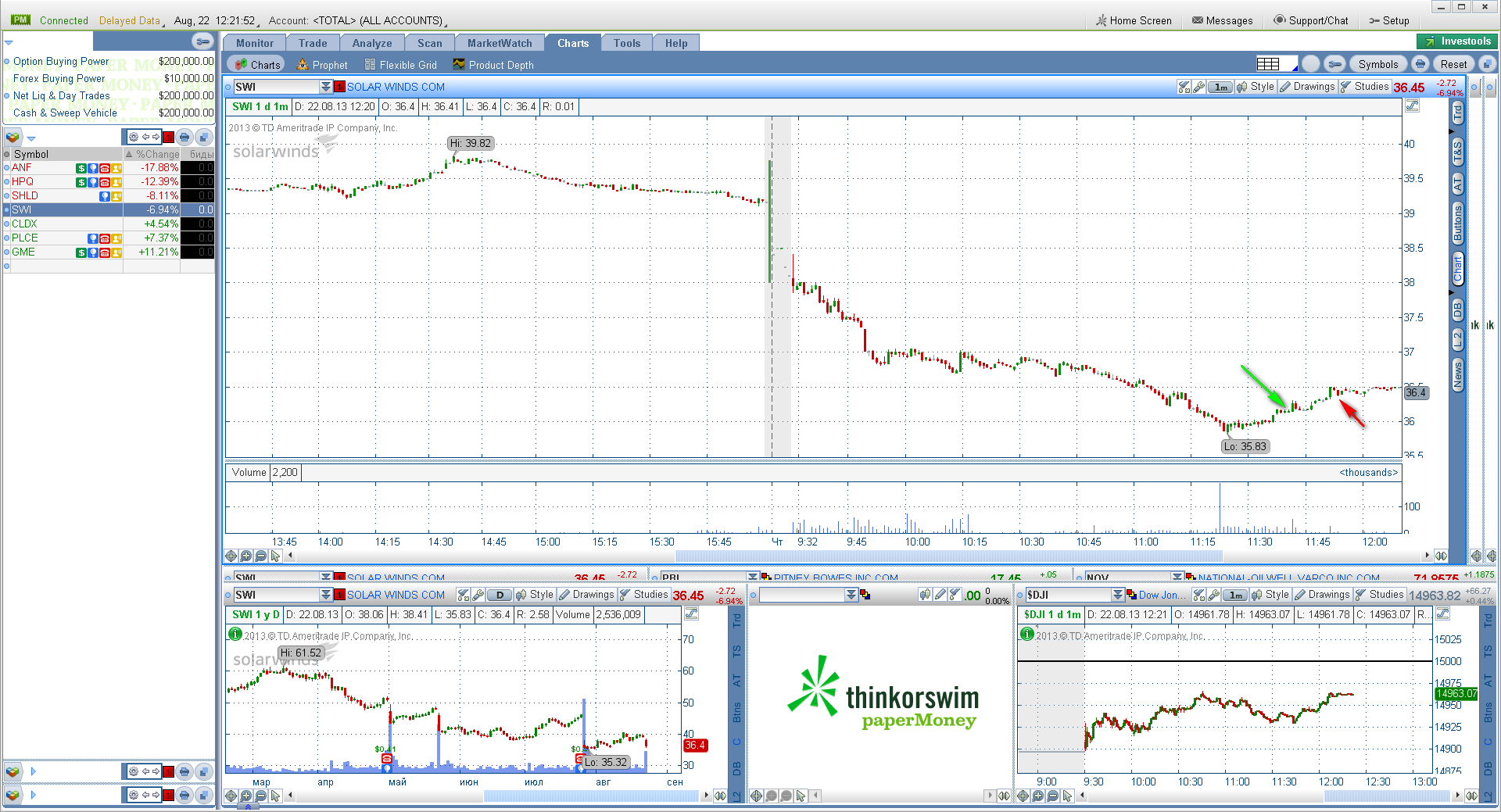Open the 1m timeframe selector on main chart

(1220, 87)
